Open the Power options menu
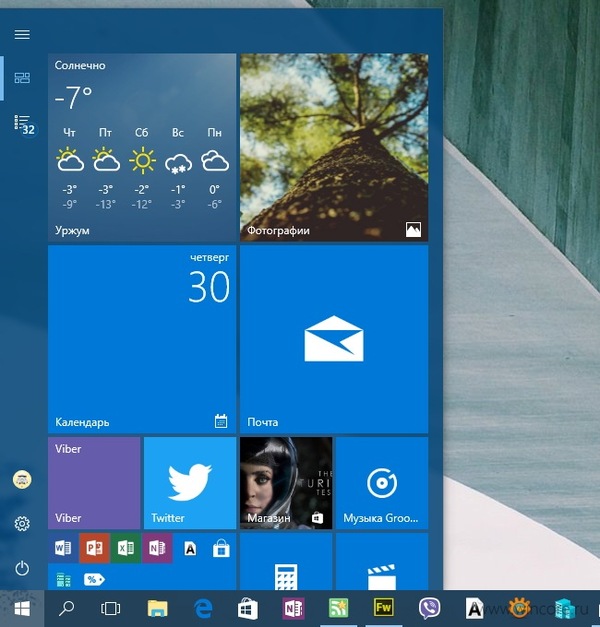600x627 pixels. [x=22, y=568]
